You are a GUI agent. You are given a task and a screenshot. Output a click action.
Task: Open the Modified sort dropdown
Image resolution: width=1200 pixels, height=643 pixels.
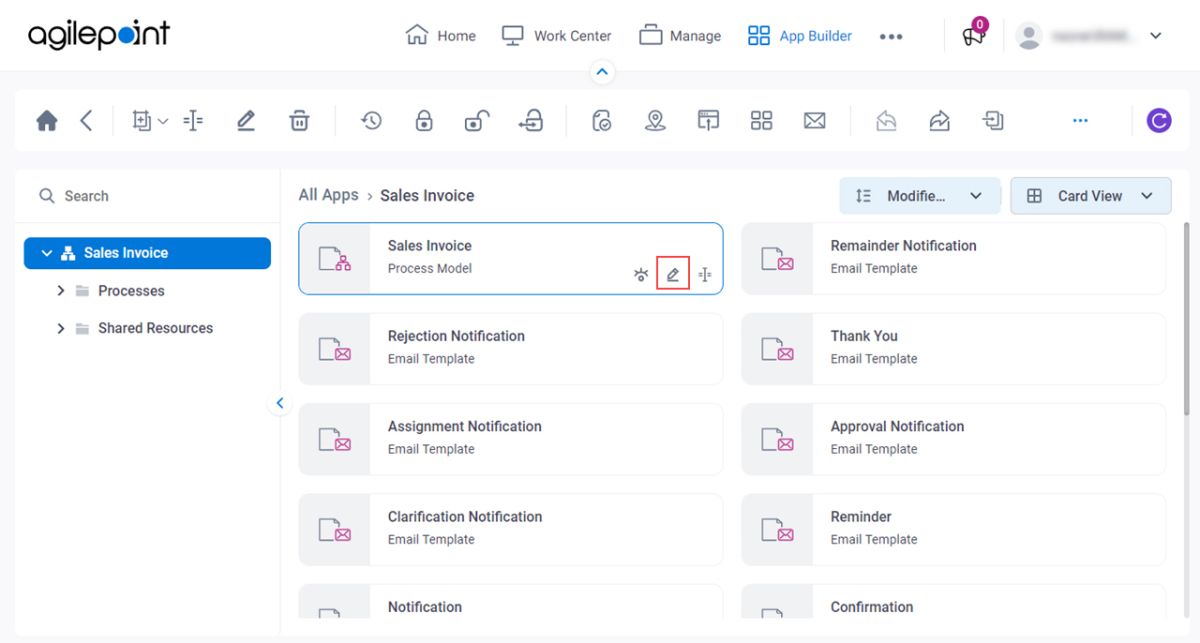(x=919, y=196)
